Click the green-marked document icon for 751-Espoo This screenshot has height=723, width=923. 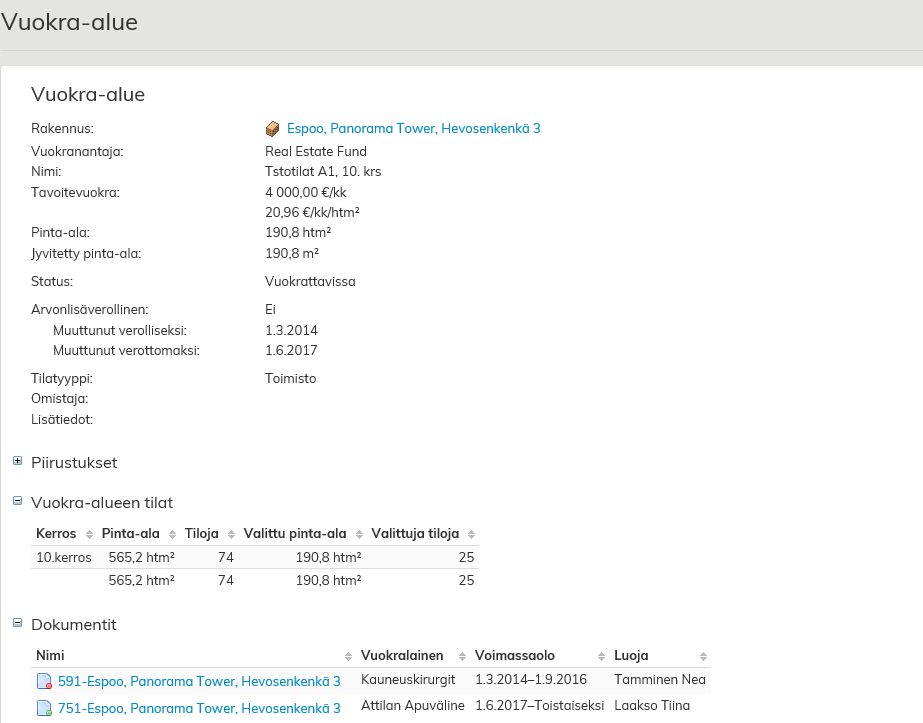click(x=44, y=708)
